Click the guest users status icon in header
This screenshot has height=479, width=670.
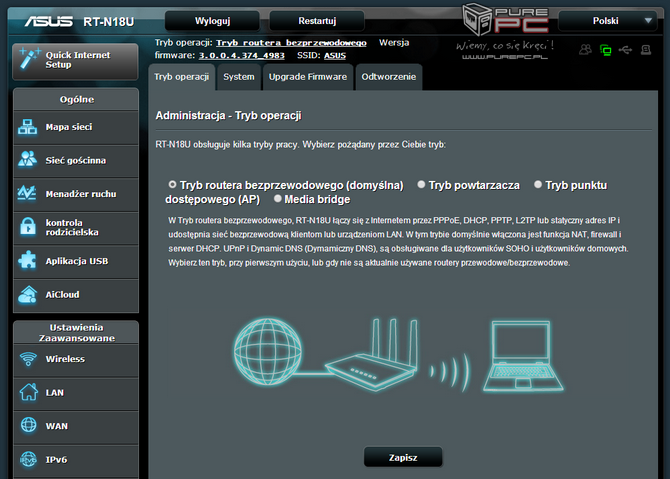tap(585, 50)
